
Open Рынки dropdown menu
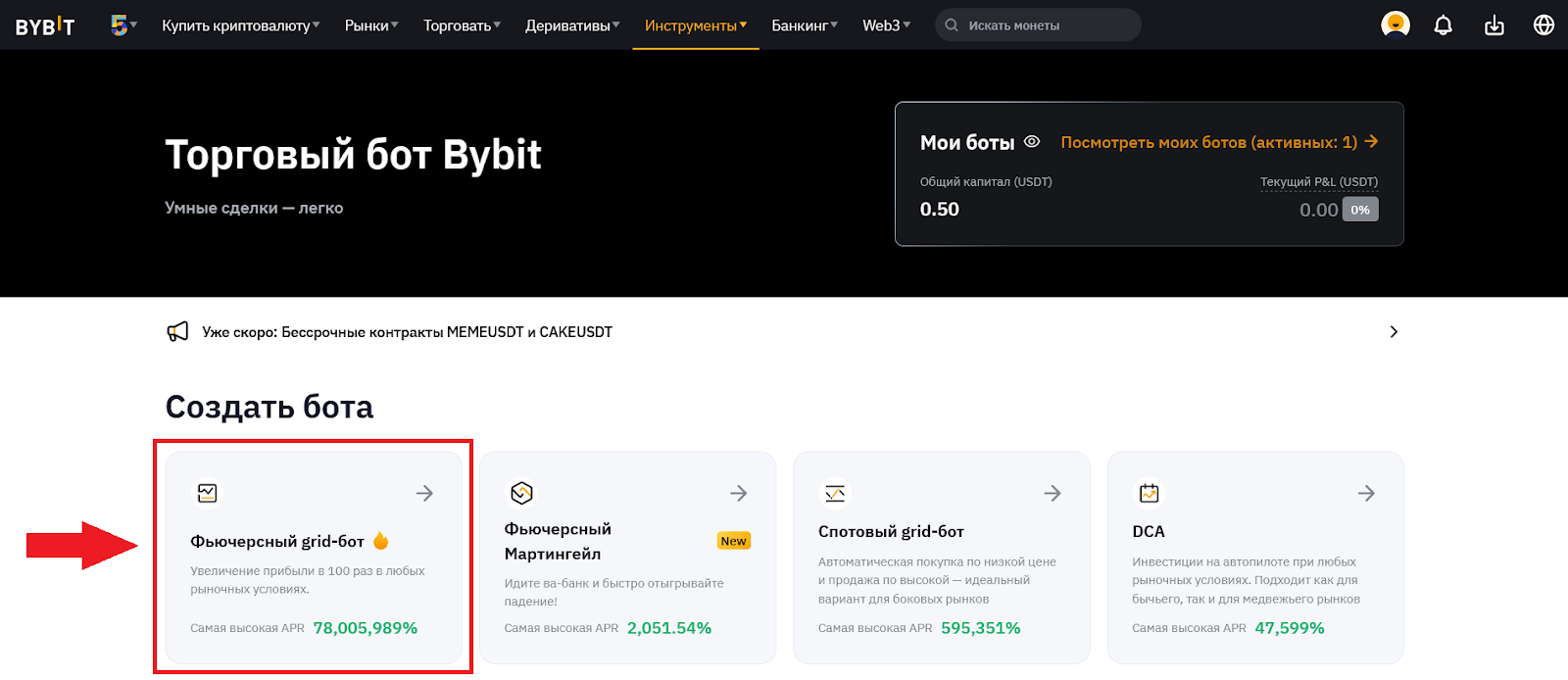tap(371, 25)
